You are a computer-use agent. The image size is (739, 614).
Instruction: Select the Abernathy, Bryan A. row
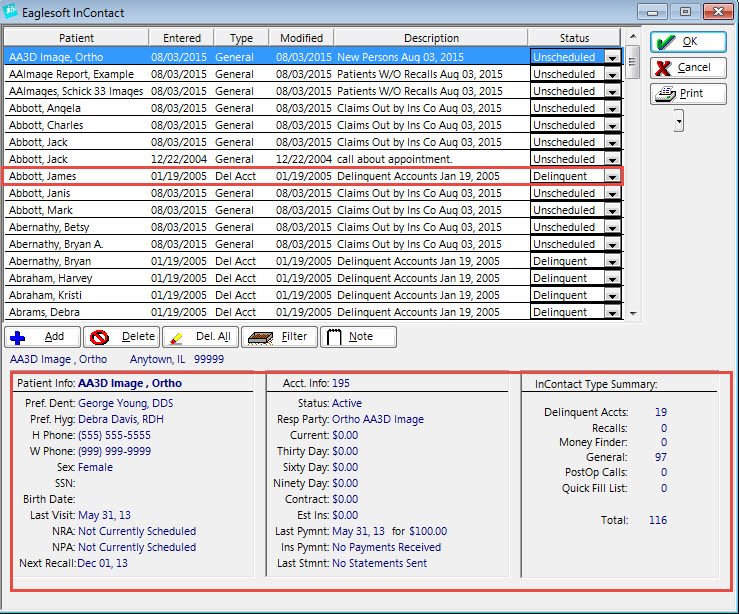tap(313, 244)
